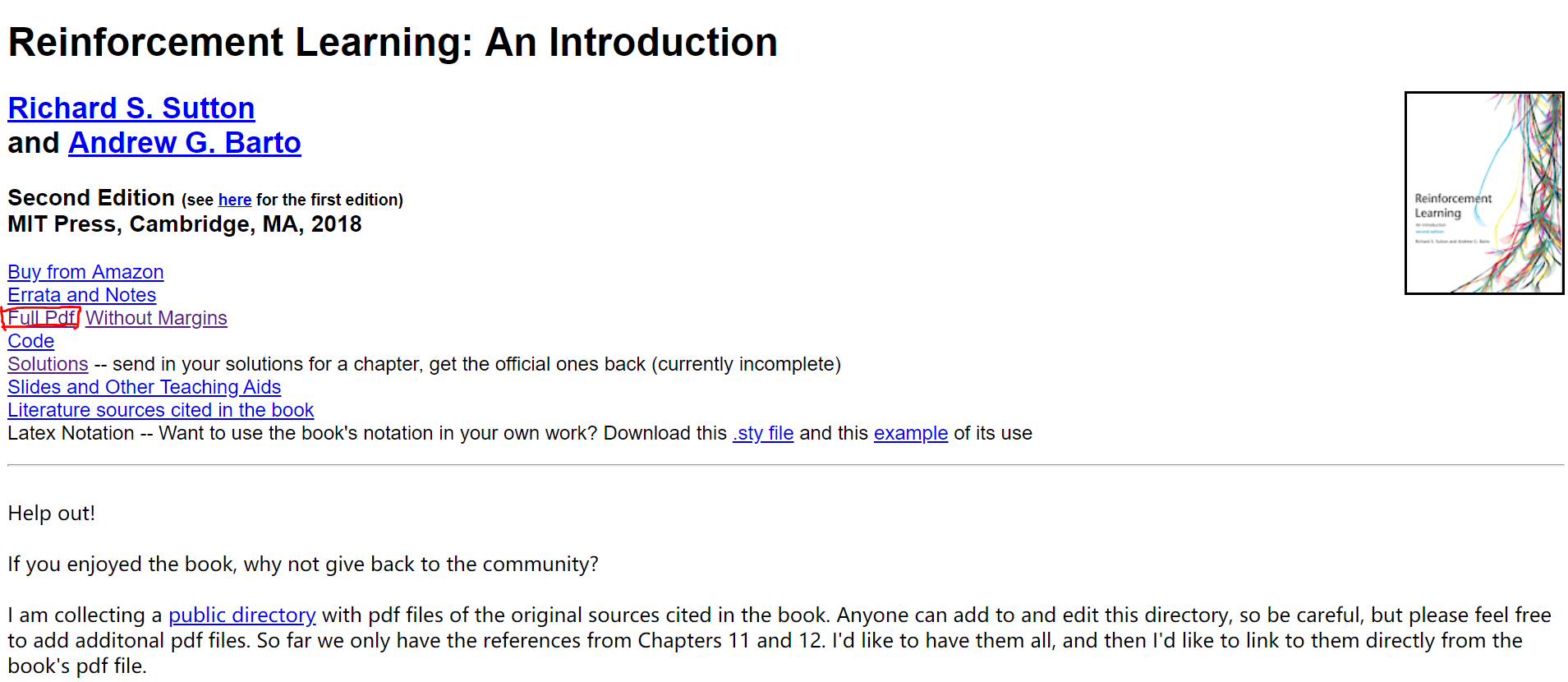Viewport: 1568px width, 682px height.
Task: Open the Buy from Amazon link
Action: pos(85,271)
